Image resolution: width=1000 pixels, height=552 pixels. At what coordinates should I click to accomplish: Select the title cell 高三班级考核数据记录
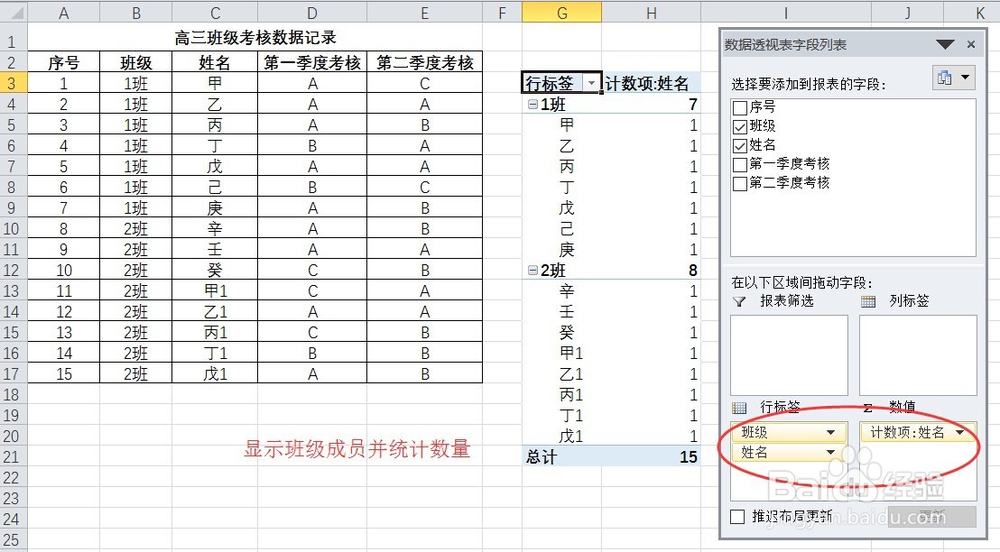[255, 38]
